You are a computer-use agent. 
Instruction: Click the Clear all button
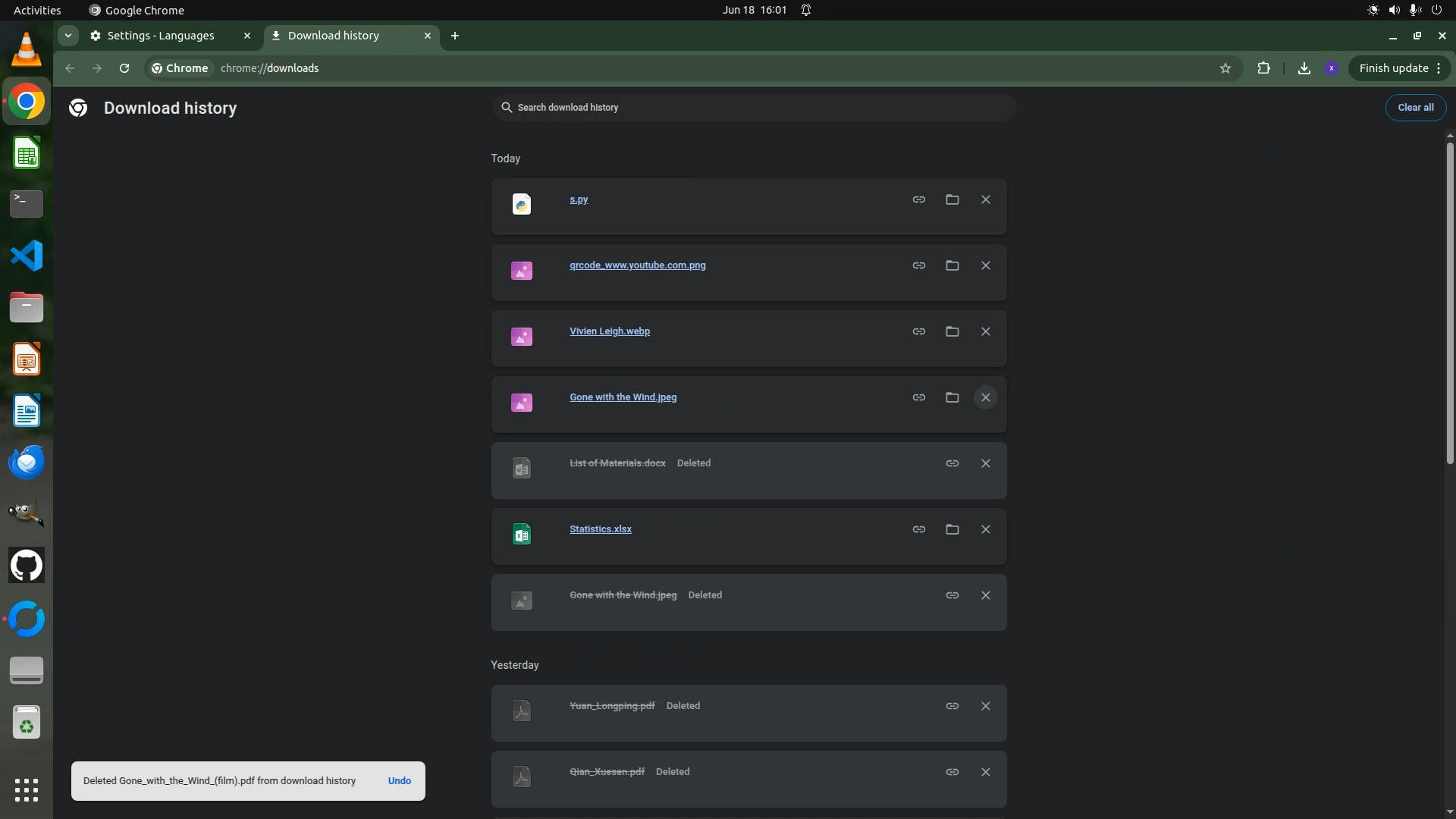(x=1415, y=107)
